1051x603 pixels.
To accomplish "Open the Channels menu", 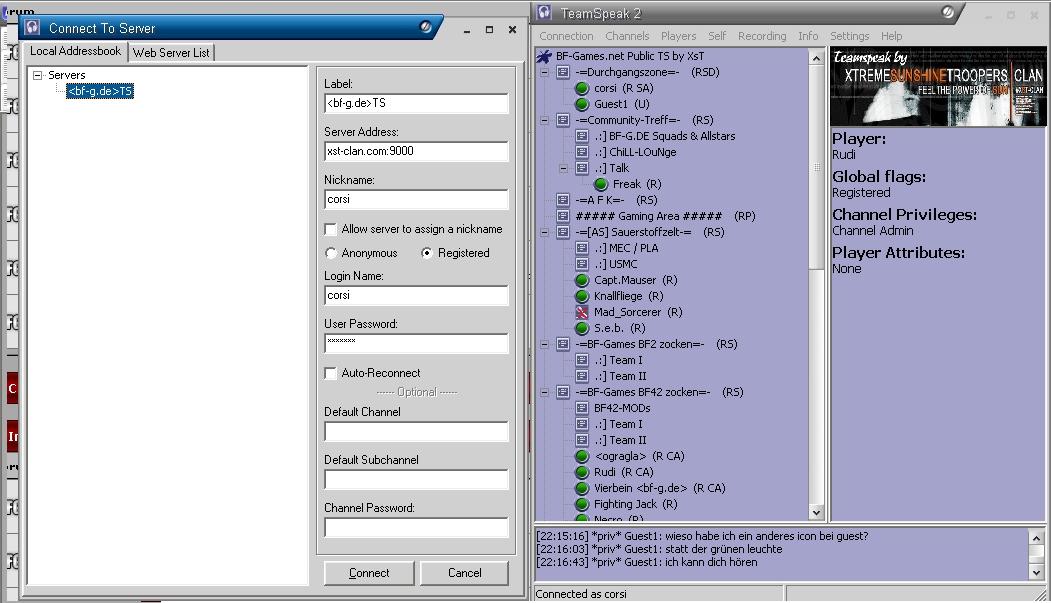I will (627, 36).
